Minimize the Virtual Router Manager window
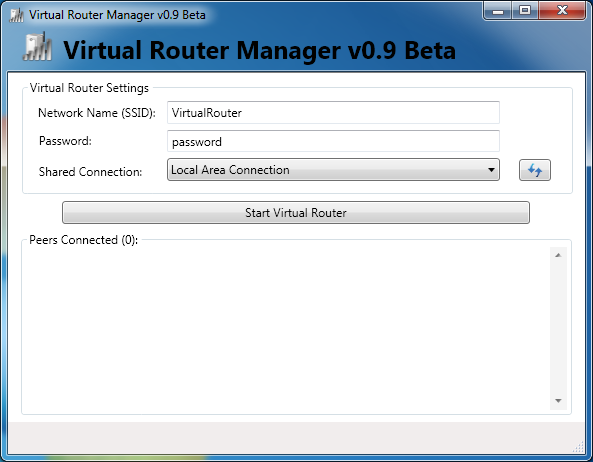Image resolution: width=593 pixels, height=462 pixels. click(x=498, y=11)
